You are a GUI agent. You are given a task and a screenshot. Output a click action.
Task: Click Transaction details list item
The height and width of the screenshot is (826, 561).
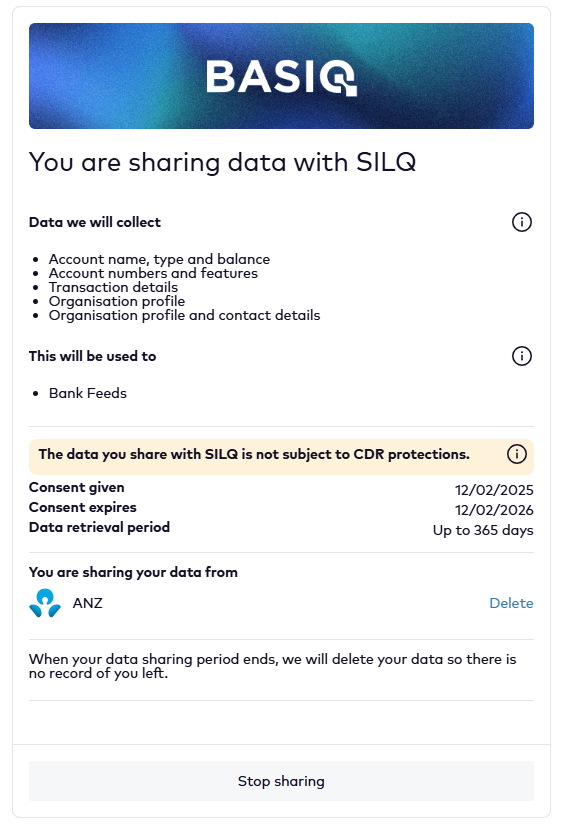[x=113, y=287]
